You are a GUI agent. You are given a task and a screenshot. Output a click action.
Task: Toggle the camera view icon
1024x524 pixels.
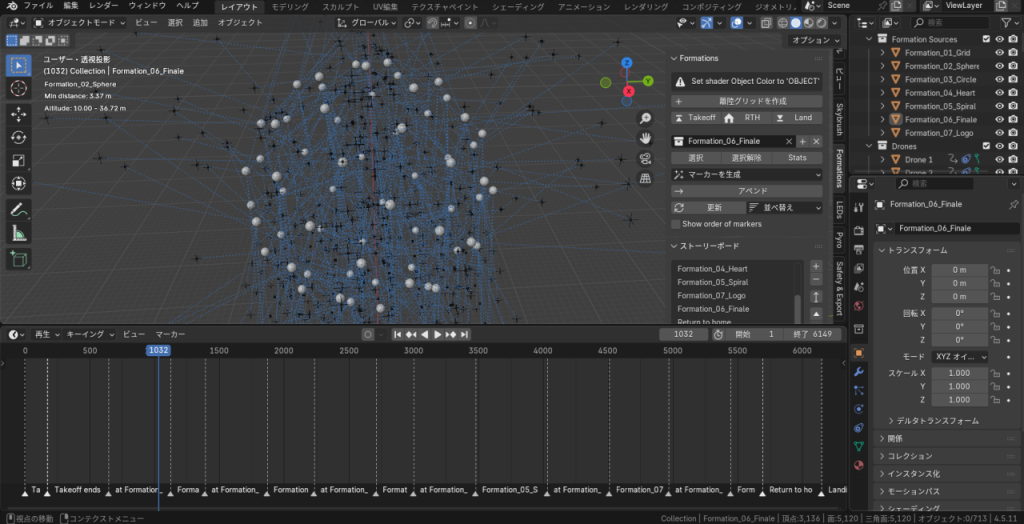tap(645, 158)
